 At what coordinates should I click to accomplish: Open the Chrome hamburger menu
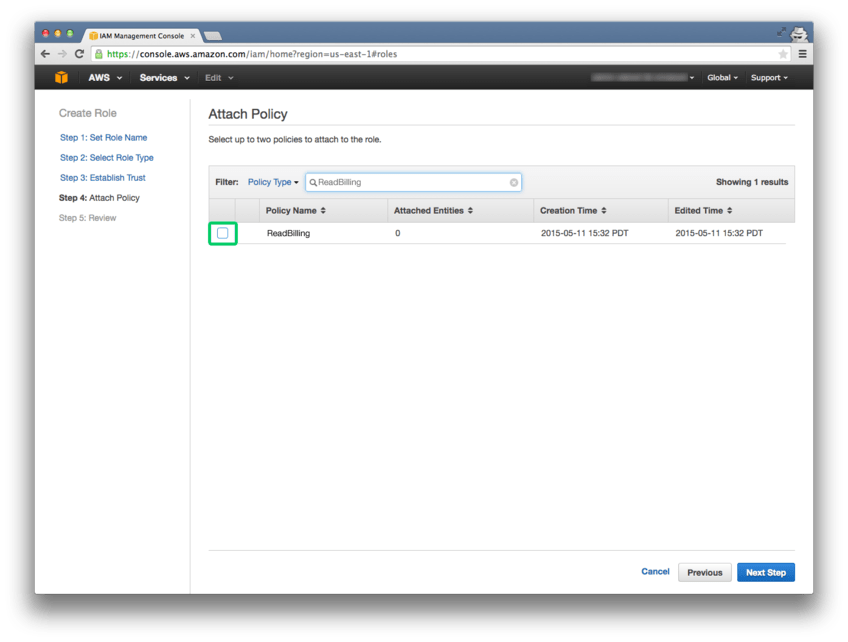(x=803, y=54)
